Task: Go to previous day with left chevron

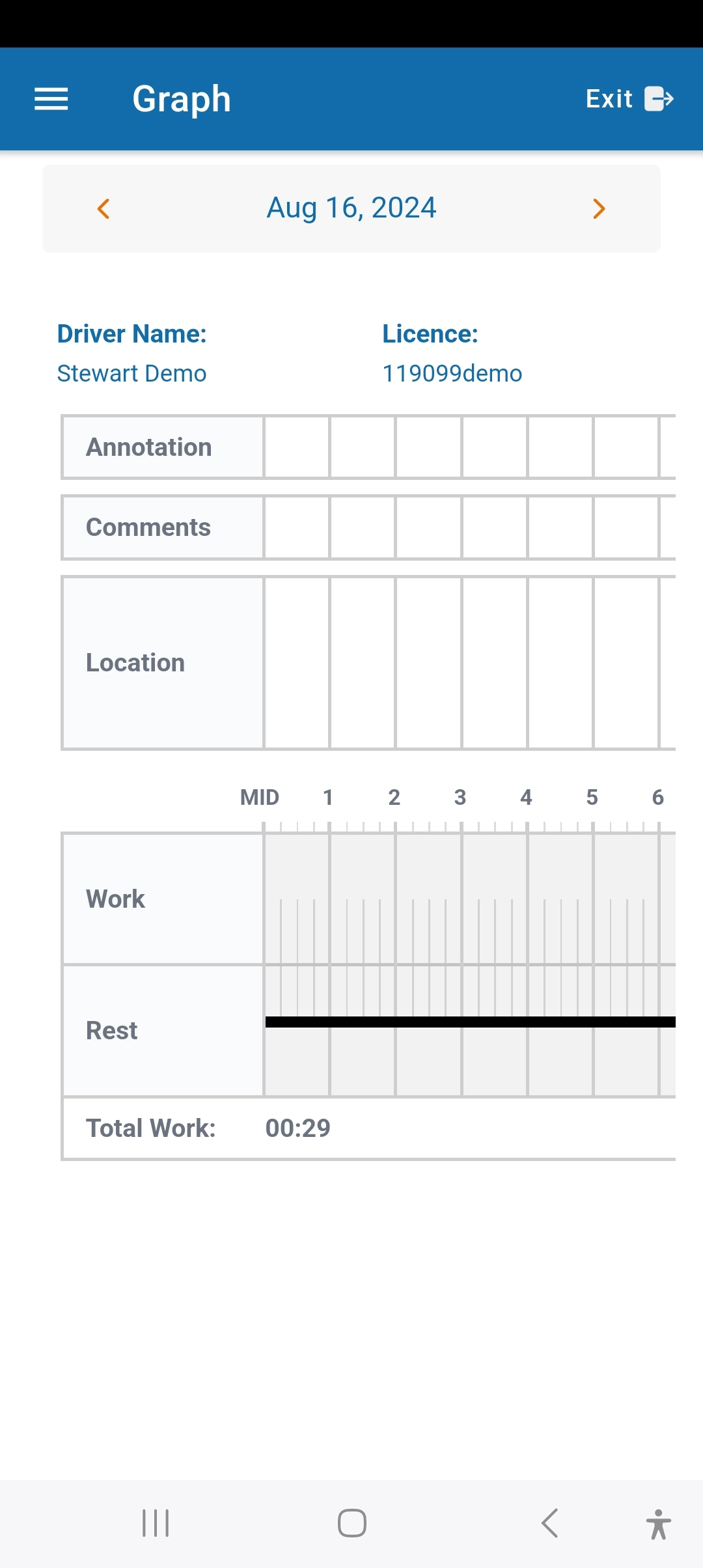Action: click(103, 209)
